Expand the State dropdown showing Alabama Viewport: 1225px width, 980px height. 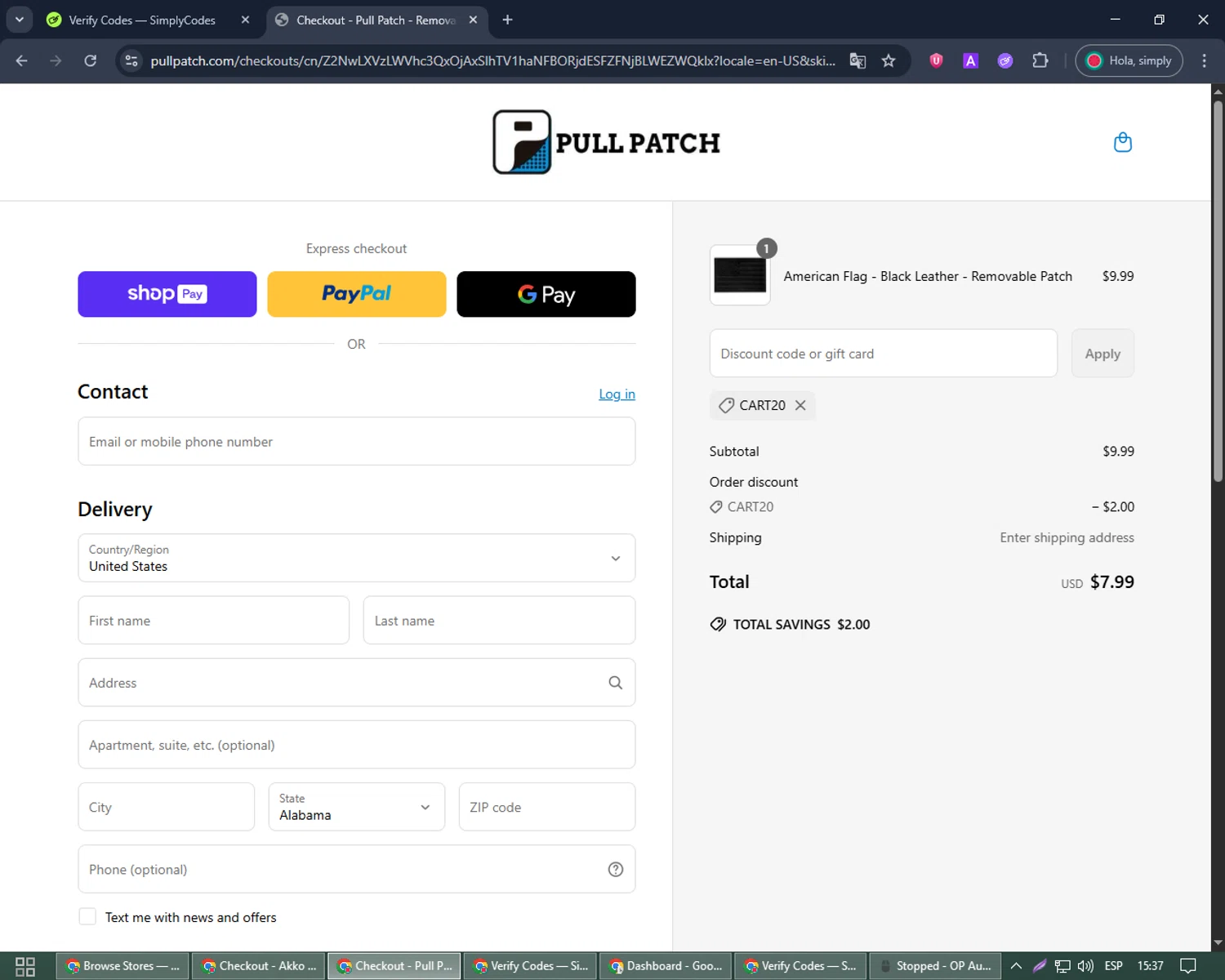pos(357,807)
